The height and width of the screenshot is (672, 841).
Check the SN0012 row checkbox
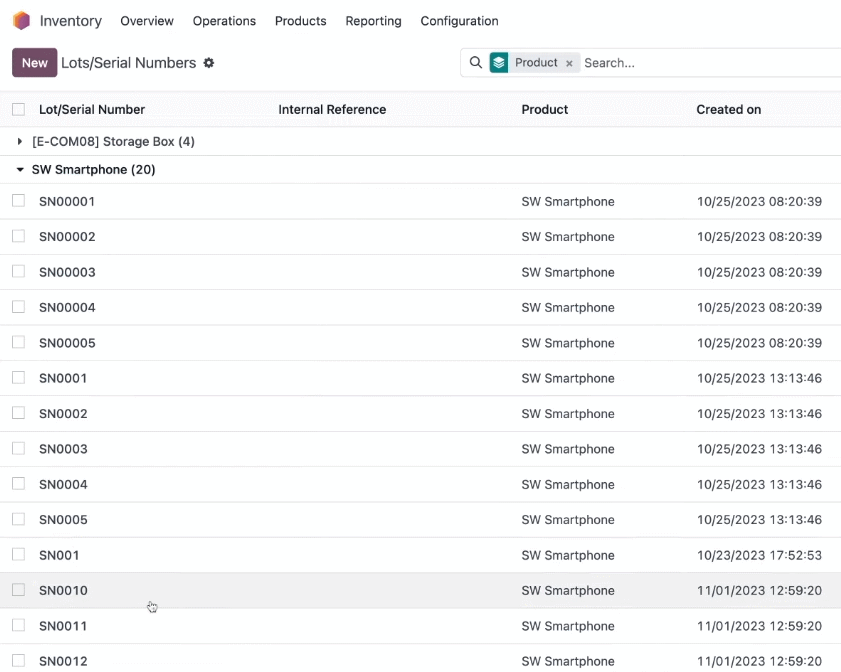18,661
